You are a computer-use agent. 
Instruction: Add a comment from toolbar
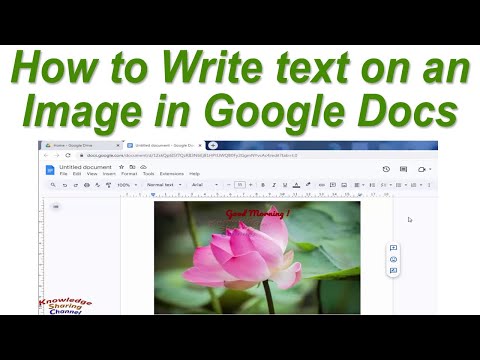pos(333,185)
